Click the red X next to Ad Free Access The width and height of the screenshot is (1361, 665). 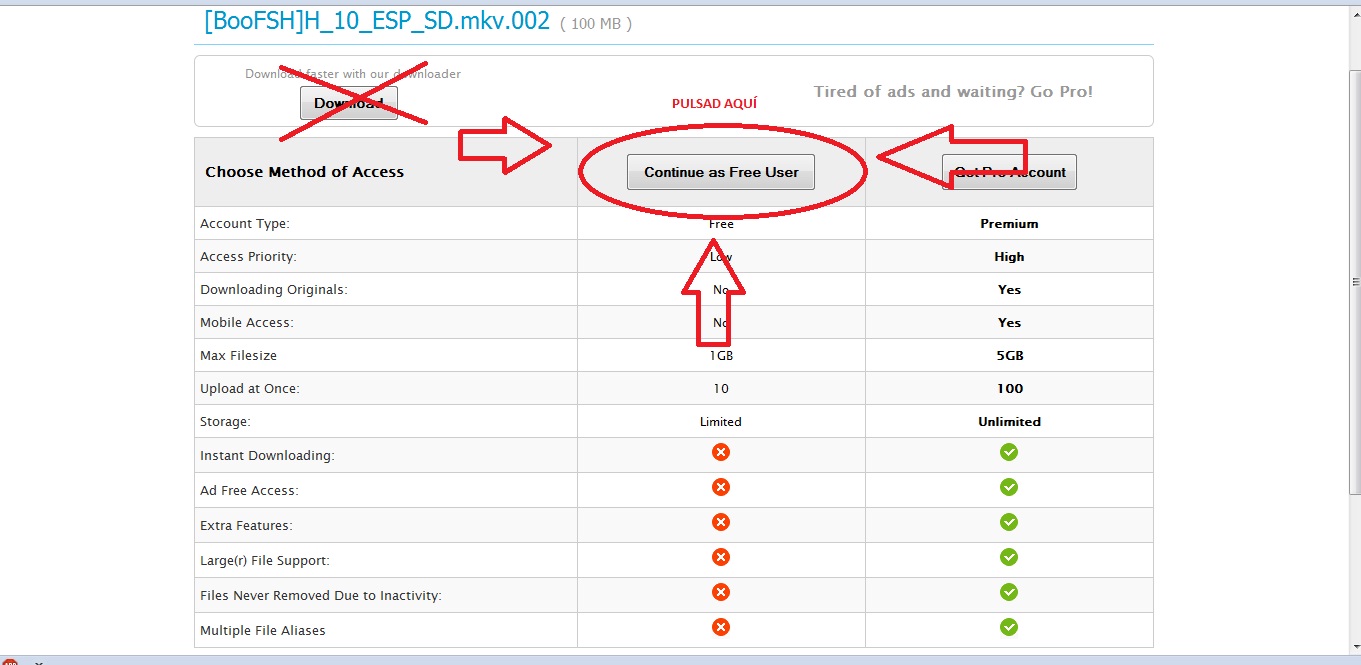[x=720, y=487]
